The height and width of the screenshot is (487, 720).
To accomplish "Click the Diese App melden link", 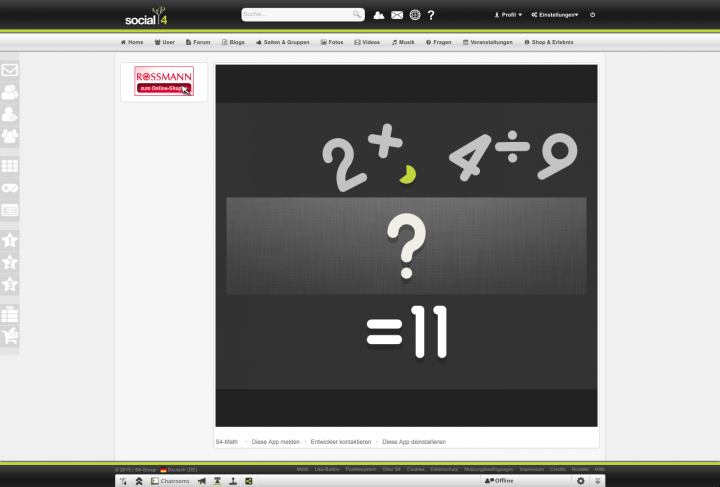I will 276,441.
